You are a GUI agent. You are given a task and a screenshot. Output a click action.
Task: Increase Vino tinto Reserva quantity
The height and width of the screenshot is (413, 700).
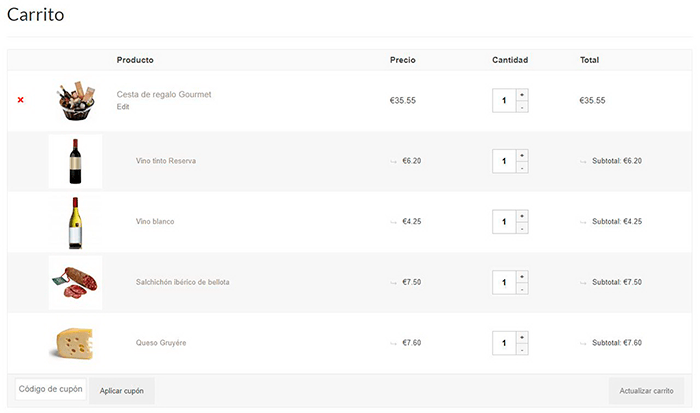pyautogui.click(x=522, y=155)
